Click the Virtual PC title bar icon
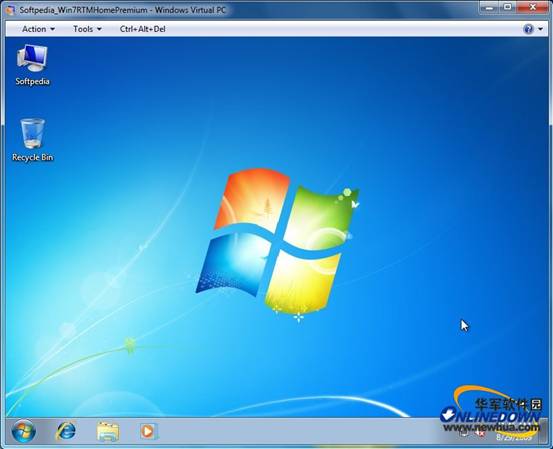The image size is (553, 449). [x=11, y=10]
